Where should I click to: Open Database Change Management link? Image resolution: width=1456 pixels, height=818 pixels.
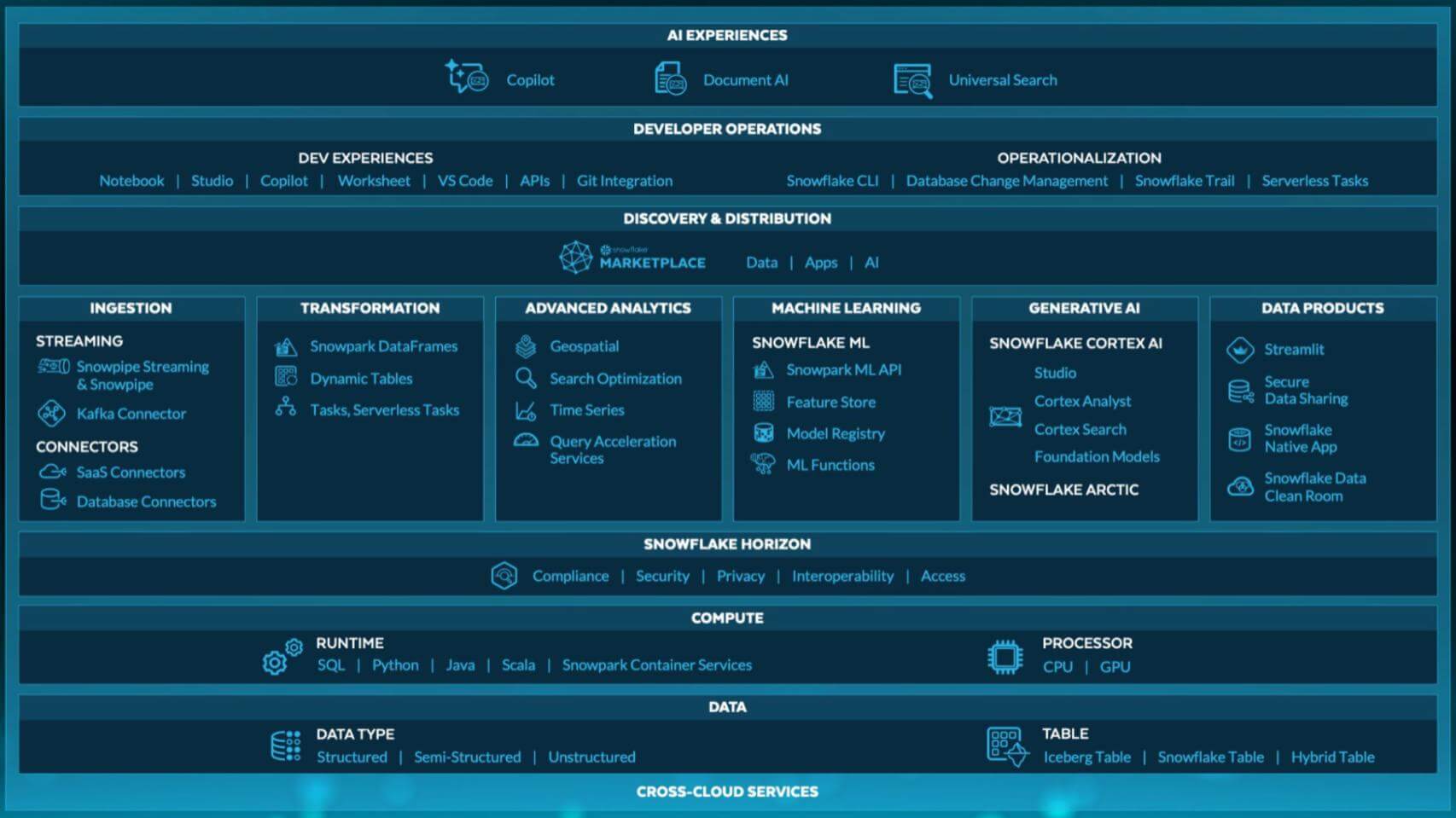pyautogui.click(x=1006, y=181)
